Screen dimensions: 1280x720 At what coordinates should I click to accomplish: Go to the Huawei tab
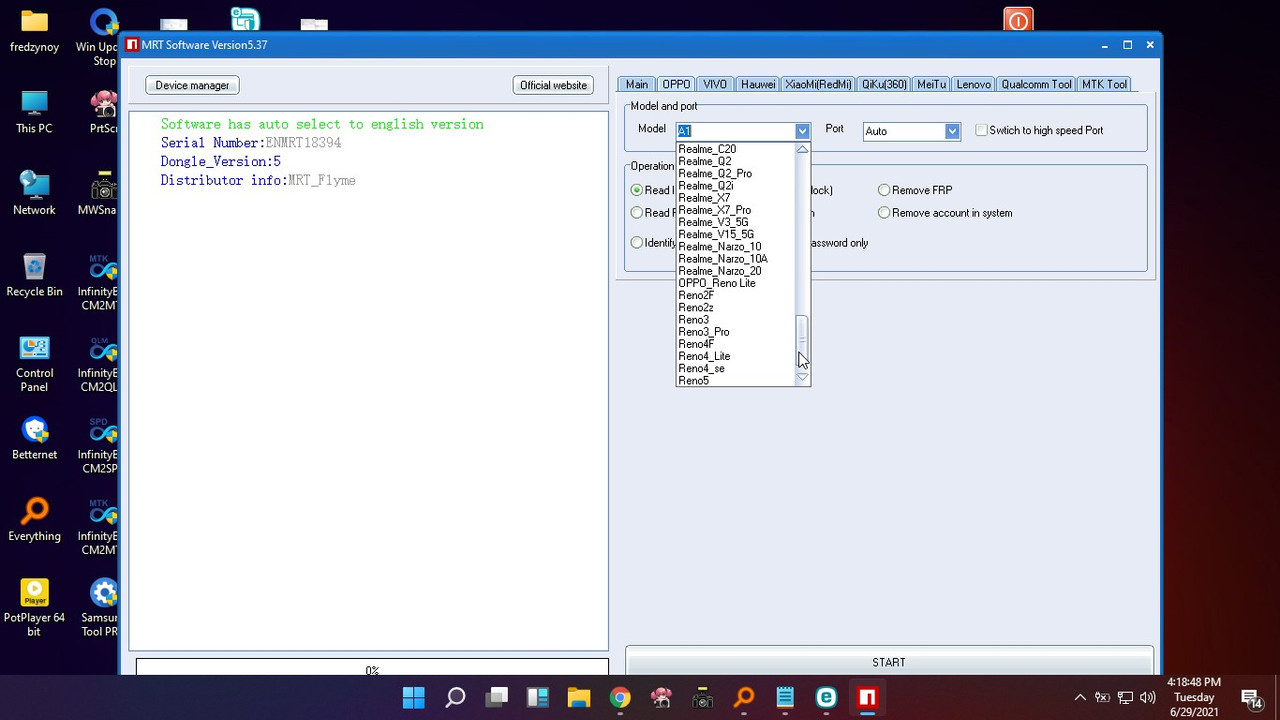[x=758, y=85]
